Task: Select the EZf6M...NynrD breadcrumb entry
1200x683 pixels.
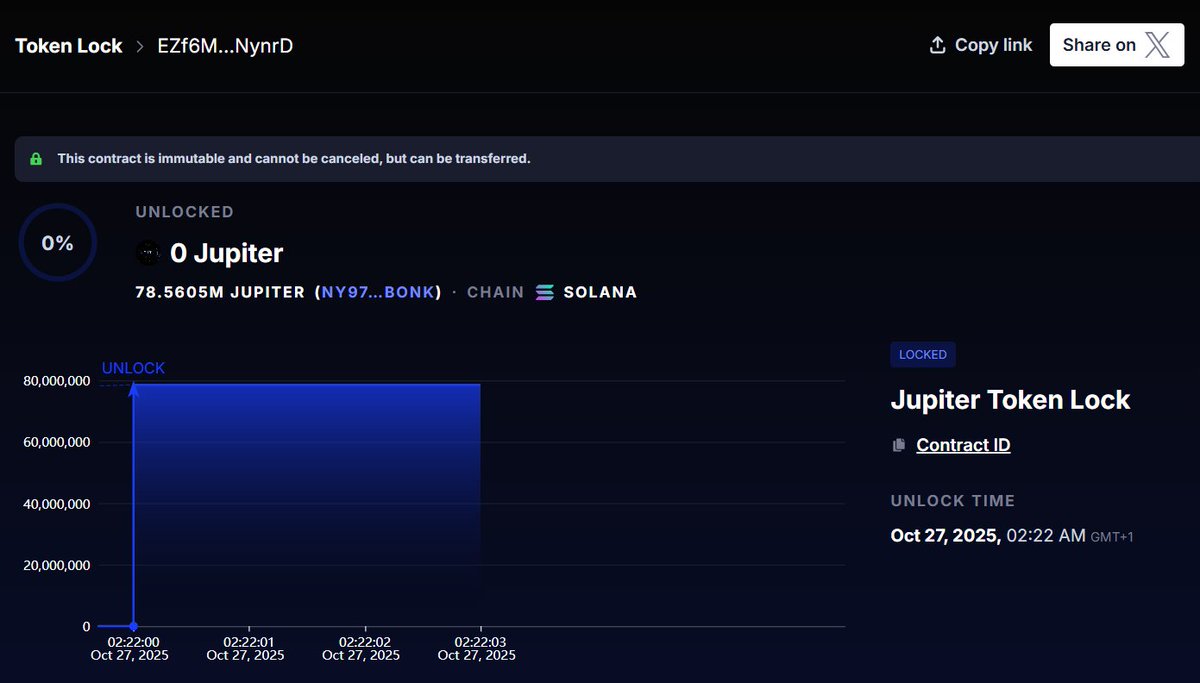Action: 225,46
